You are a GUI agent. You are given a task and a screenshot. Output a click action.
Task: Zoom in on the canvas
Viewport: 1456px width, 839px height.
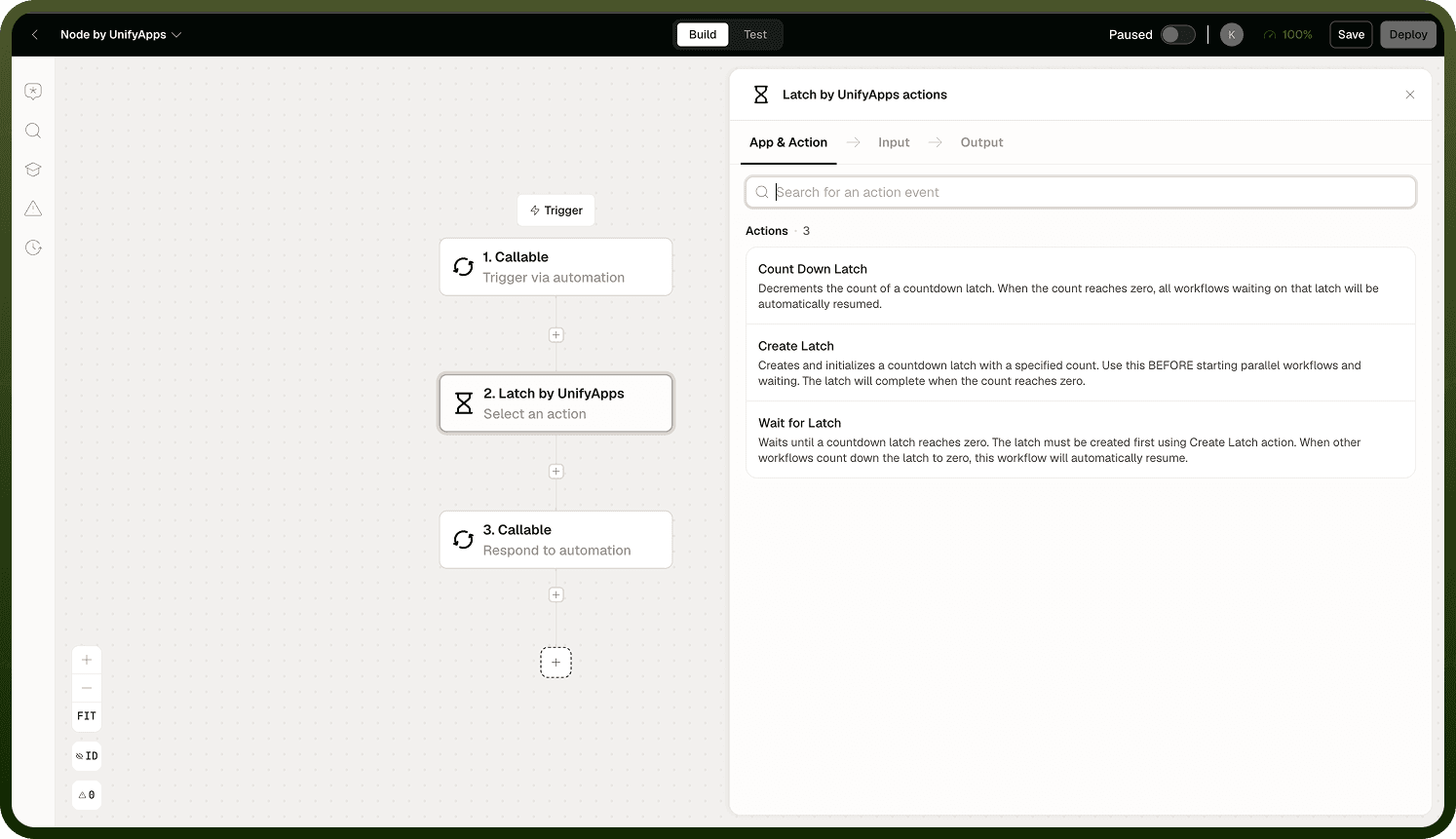point(87,660)
